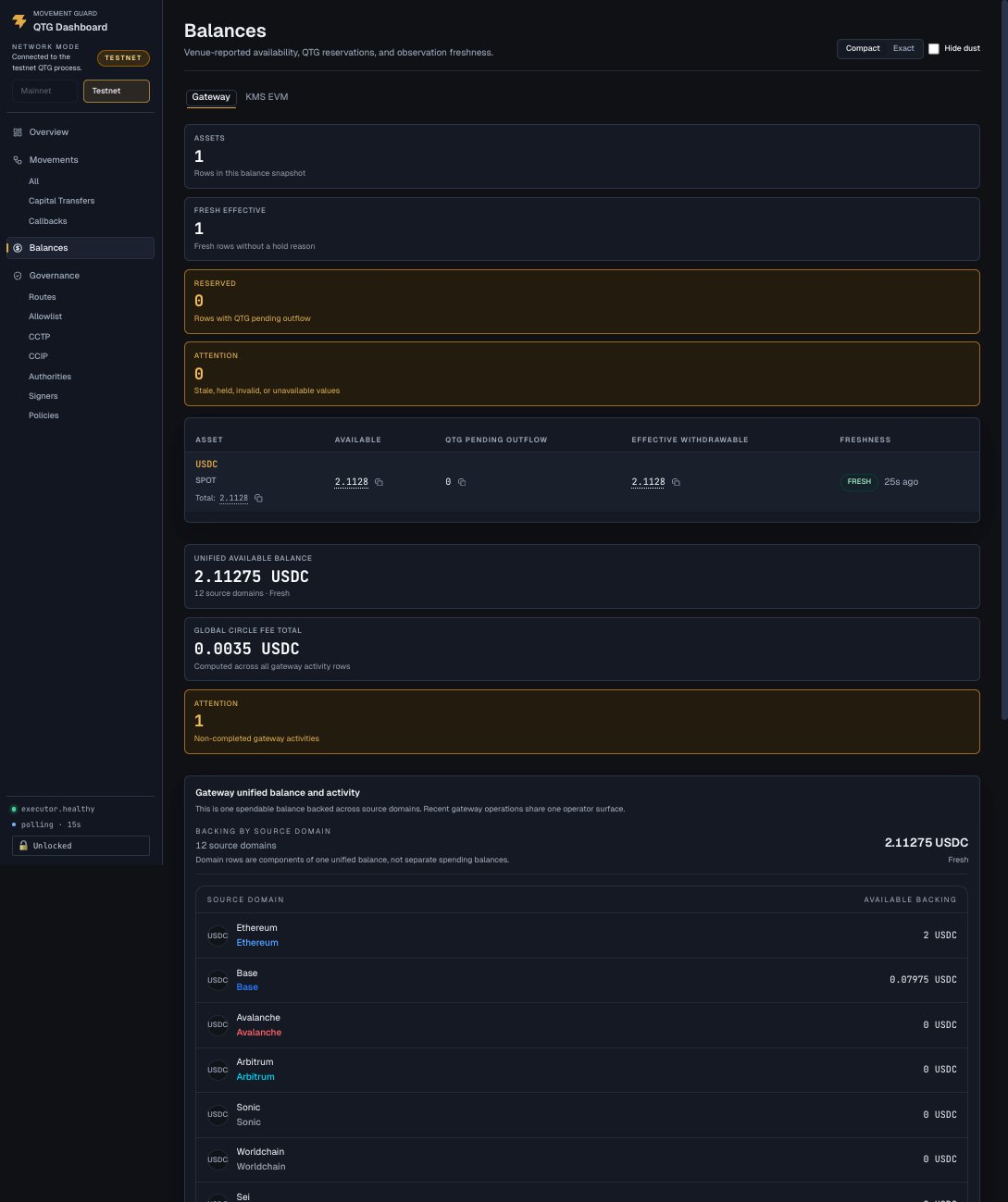Click the 2 USDC Ethereum backing value
The width and height of the screenshot is (1008, 1202).
click(x=940, y=936)
